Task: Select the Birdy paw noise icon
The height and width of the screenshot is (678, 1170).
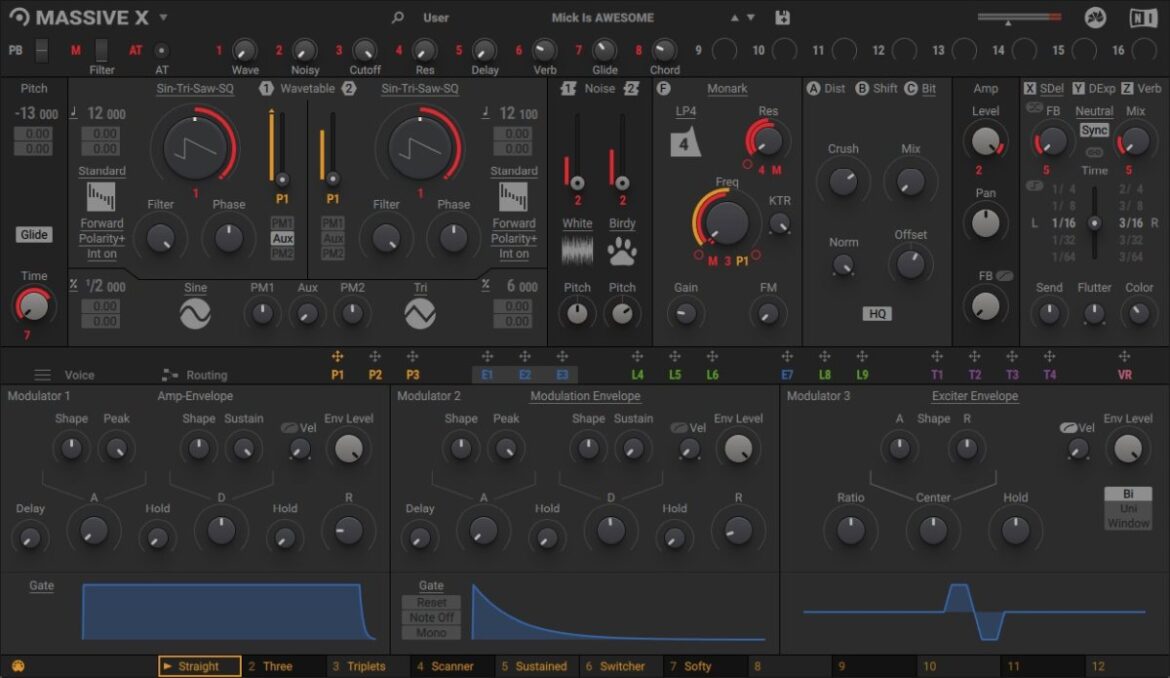Action: tap(622, 252)
